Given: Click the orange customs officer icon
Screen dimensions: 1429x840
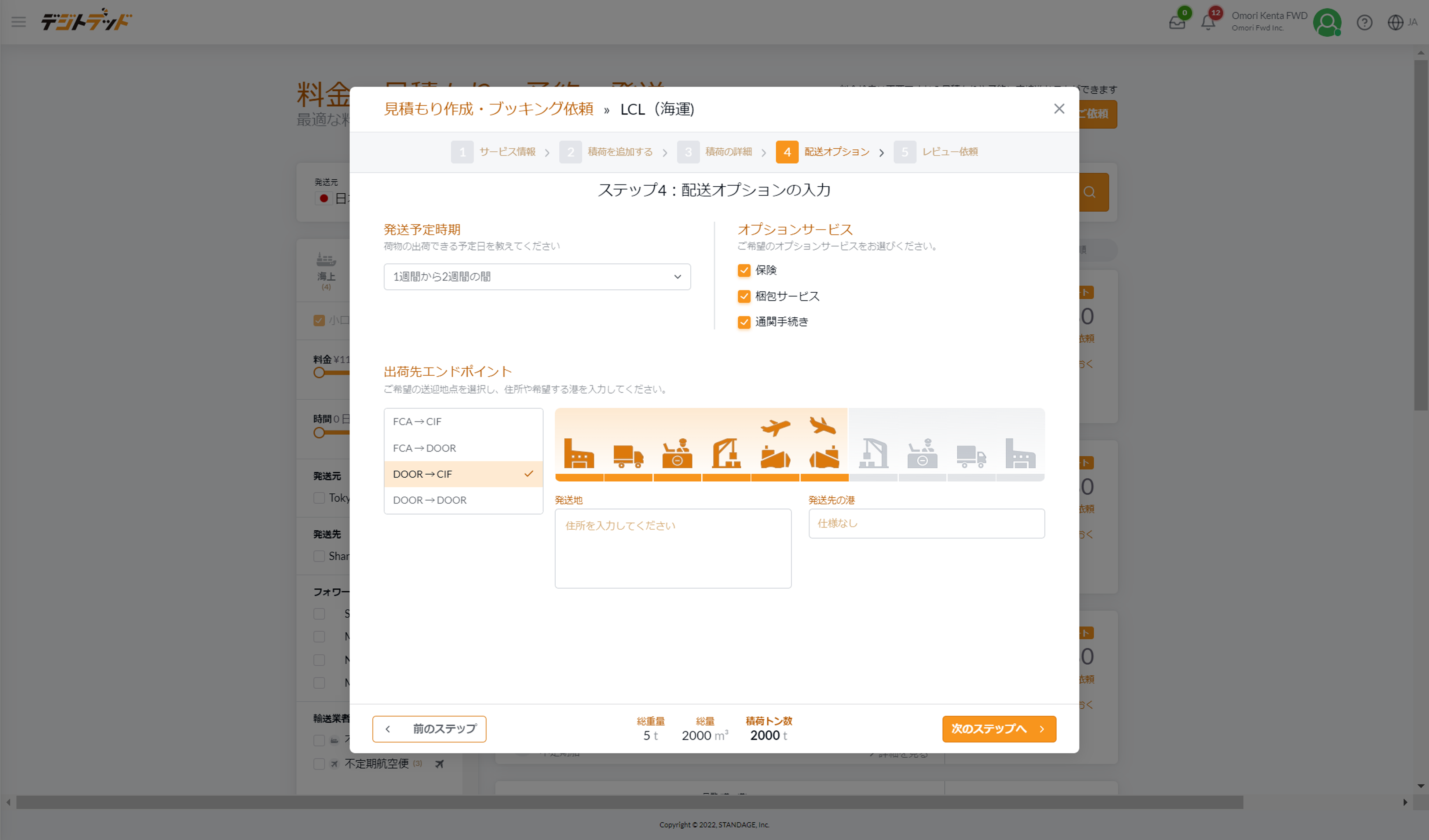Looking at the screenshot, I should 677,453.
